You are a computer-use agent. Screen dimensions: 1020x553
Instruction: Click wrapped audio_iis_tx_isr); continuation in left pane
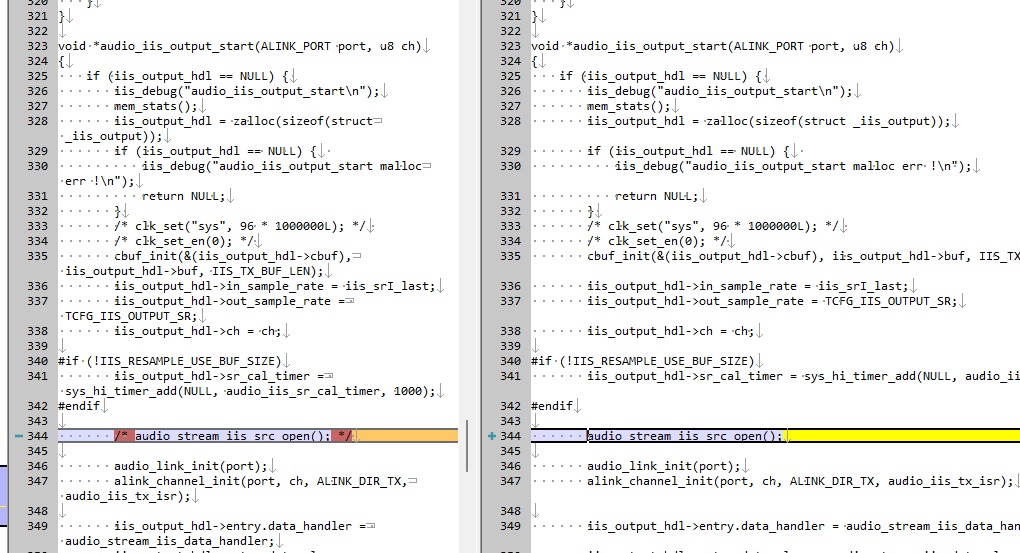[x=128, y=496]
